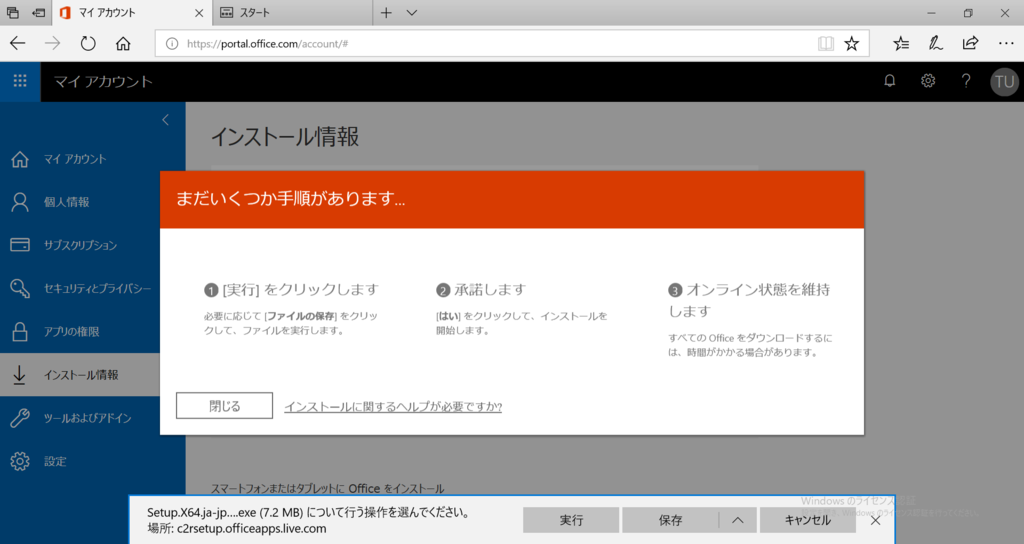Open セキュリティとプライバシー in sidebar
This screenshot has width=1024, height=544.
pyautogui.click(x=80, y=288)
